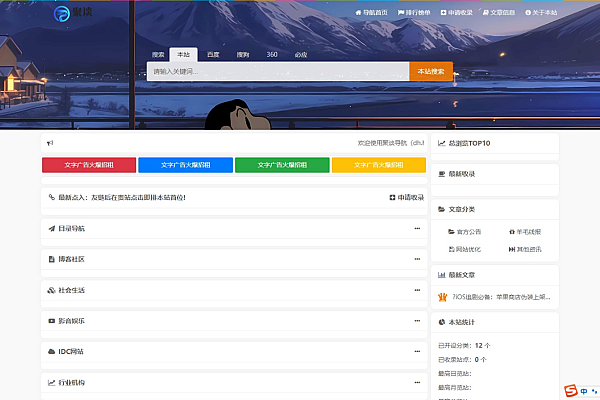Viewport: 600px width, 400px height.
Task: Open more options for IDC网站
Action: tap(417, 351)
